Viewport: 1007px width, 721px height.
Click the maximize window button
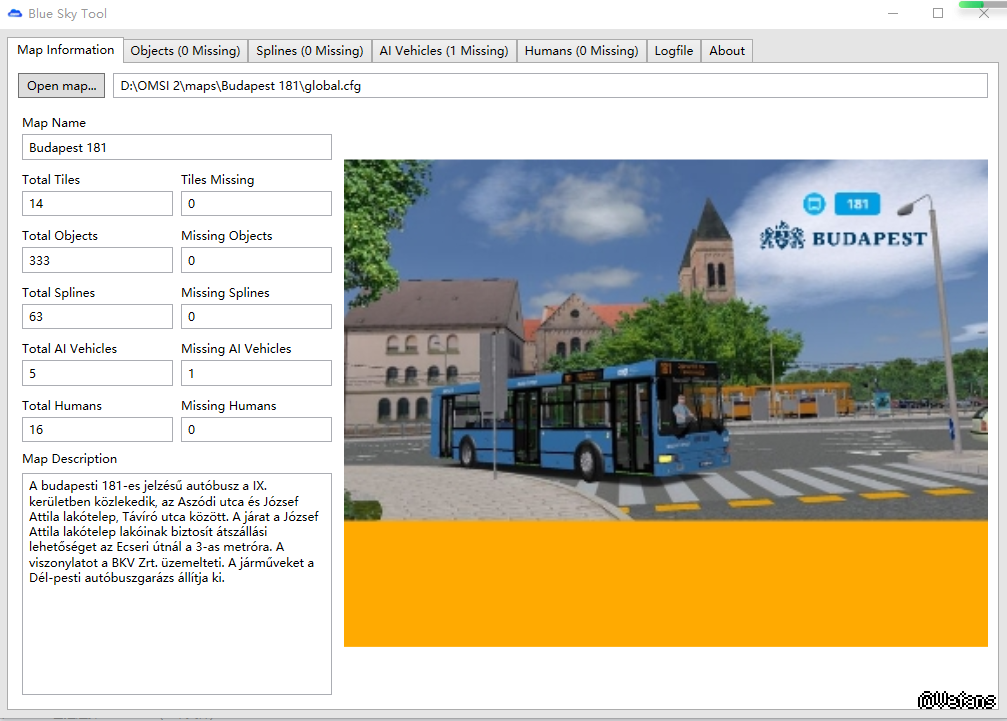pos(938,14)
